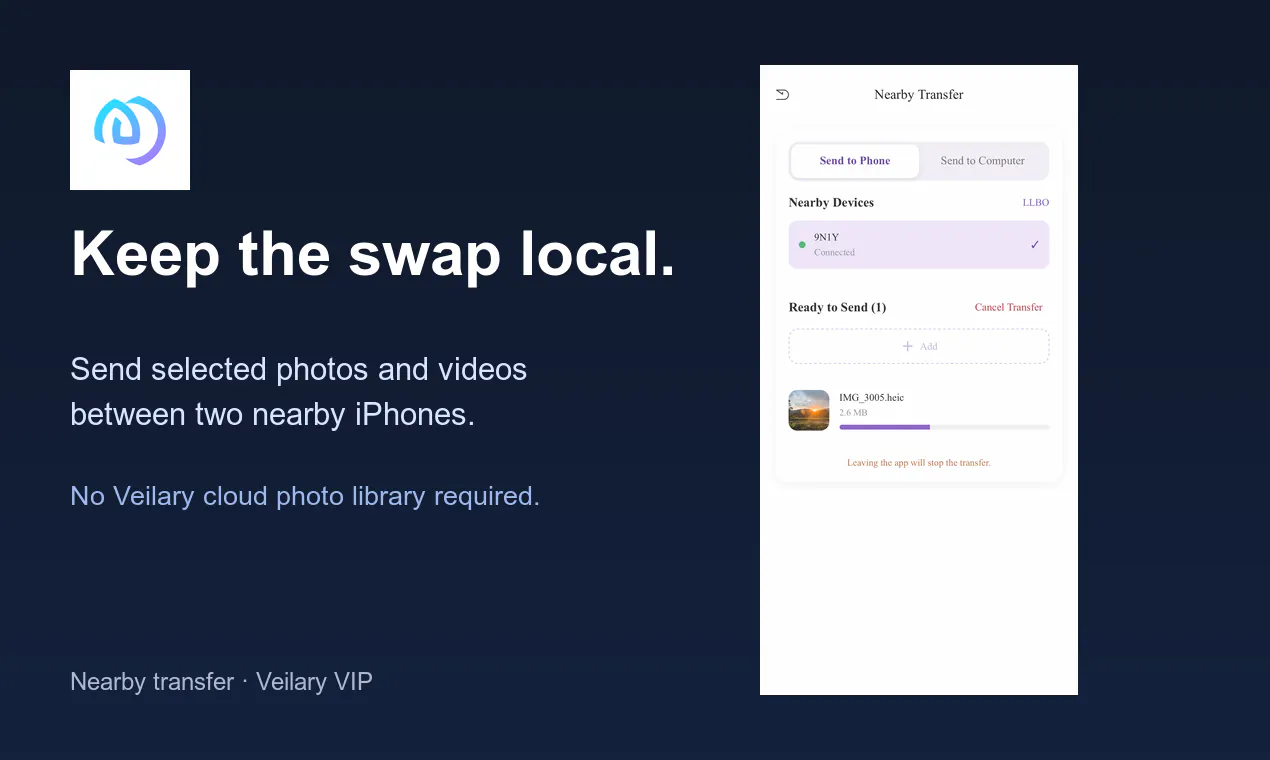Click the 'Leaving the app will stop' warning
The image size is (1270, 760).
pyautogui.click(x=919, y=463)
